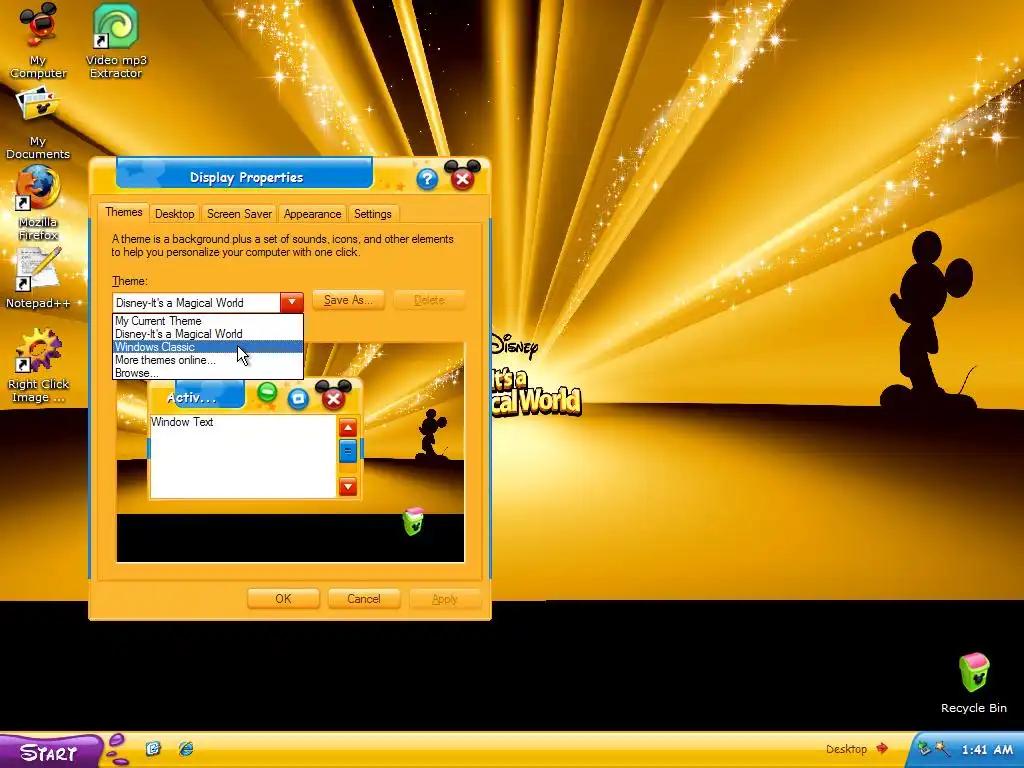This screenshot has width=1024, height=768.
Task: Click the Delete button
Action: (x=429, y=300)
